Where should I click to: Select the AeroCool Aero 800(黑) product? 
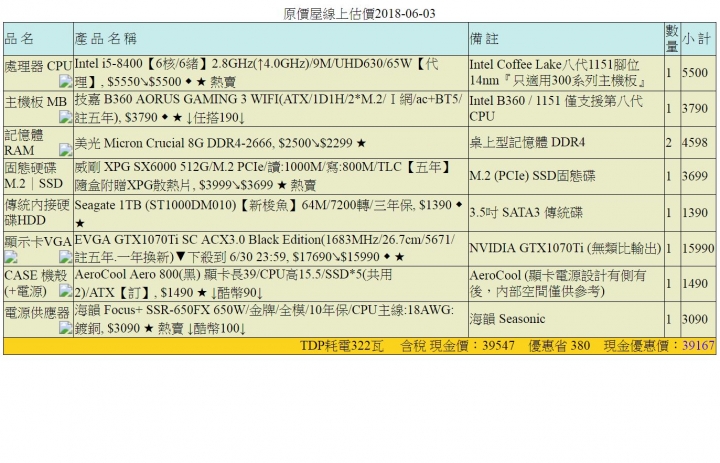233,283
